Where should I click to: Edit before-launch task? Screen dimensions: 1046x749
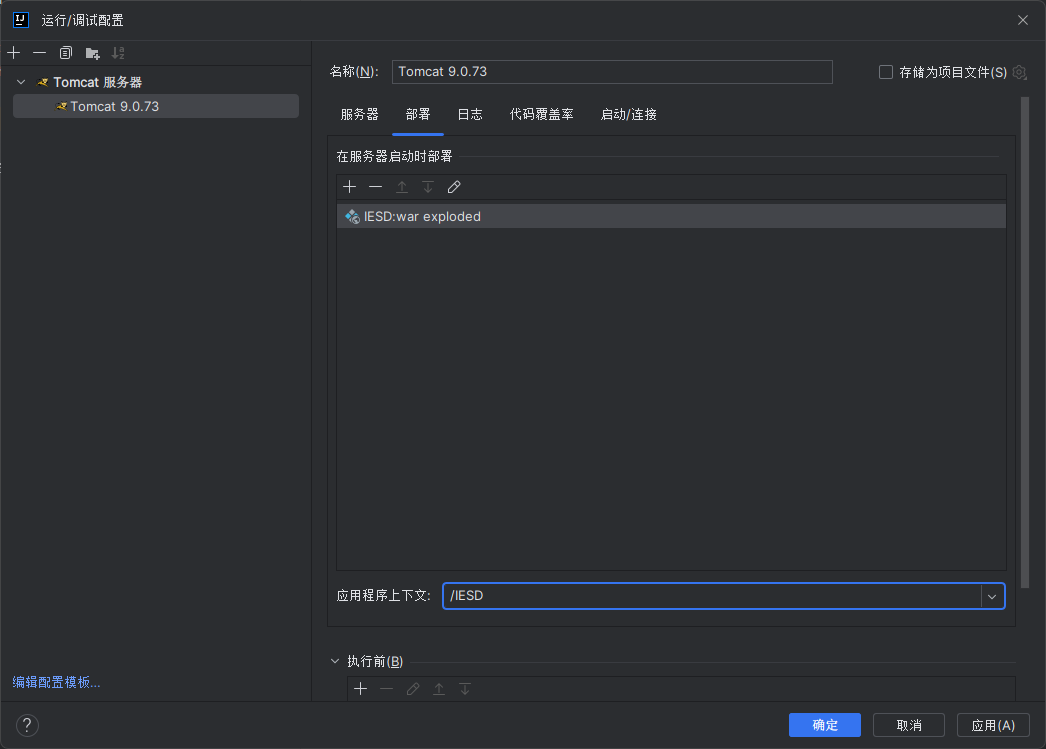pyautogui.click(x=413, y=688)
